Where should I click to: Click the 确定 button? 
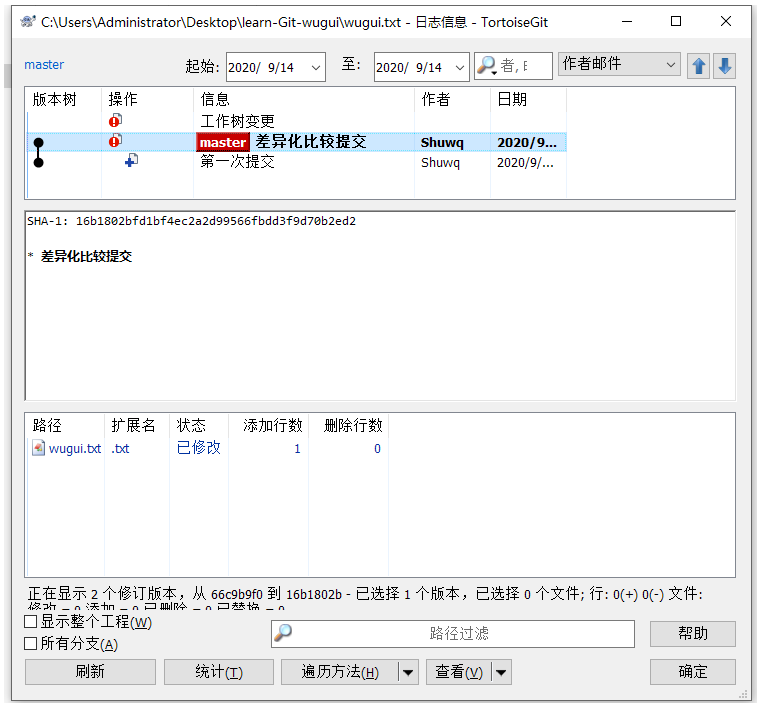(x=693, y=672)
